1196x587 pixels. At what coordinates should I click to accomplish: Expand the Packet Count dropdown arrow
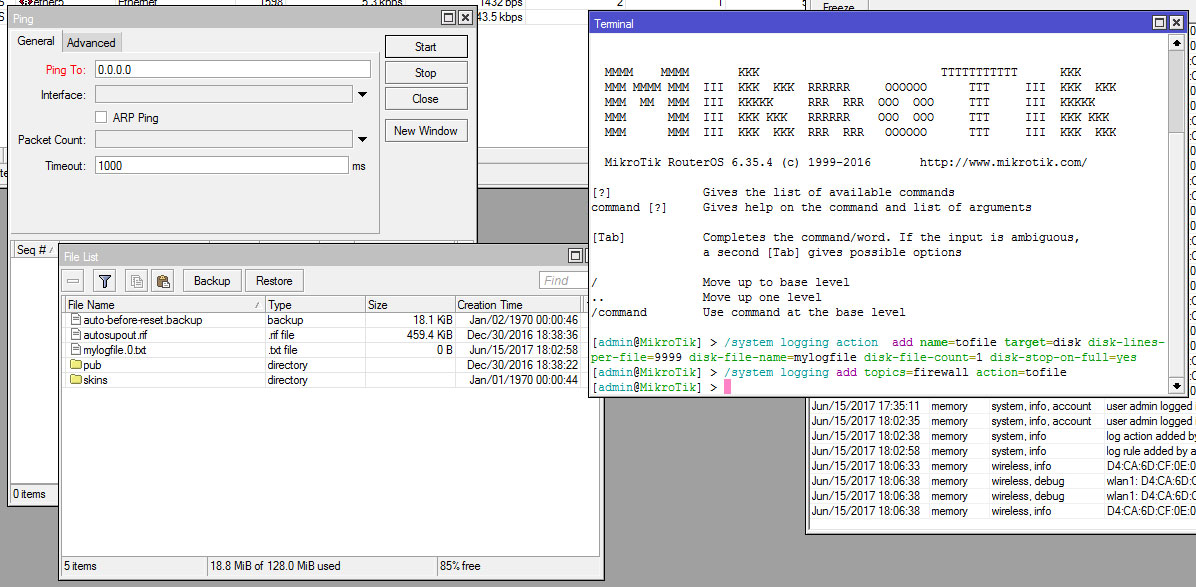click(362, 140)
